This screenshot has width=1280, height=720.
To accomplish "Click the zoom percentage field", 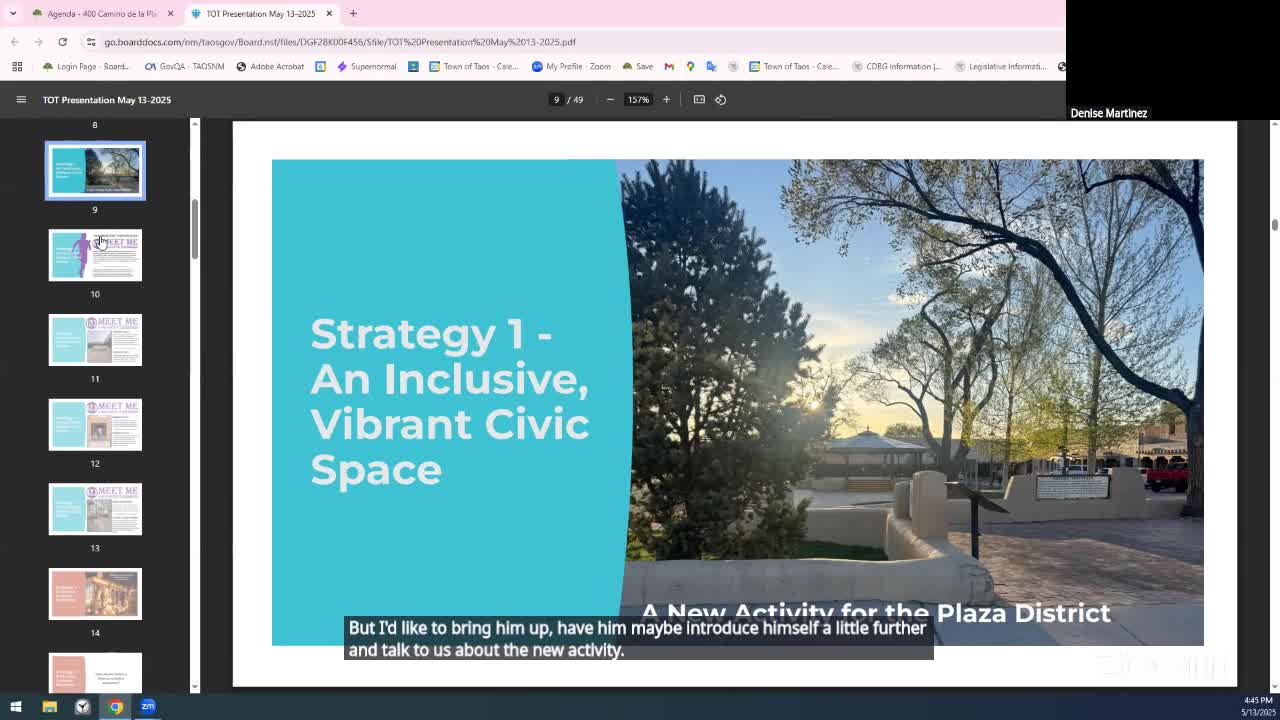I will pos(638,99).
